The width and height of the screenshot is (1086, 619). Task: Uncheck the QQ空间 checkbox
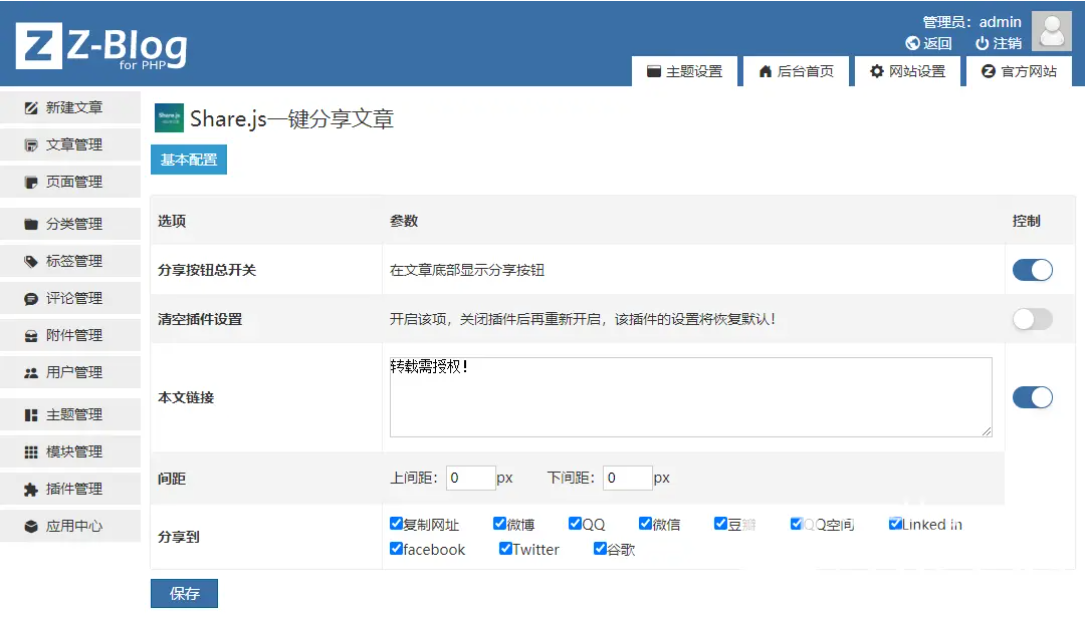coord(796,523)
